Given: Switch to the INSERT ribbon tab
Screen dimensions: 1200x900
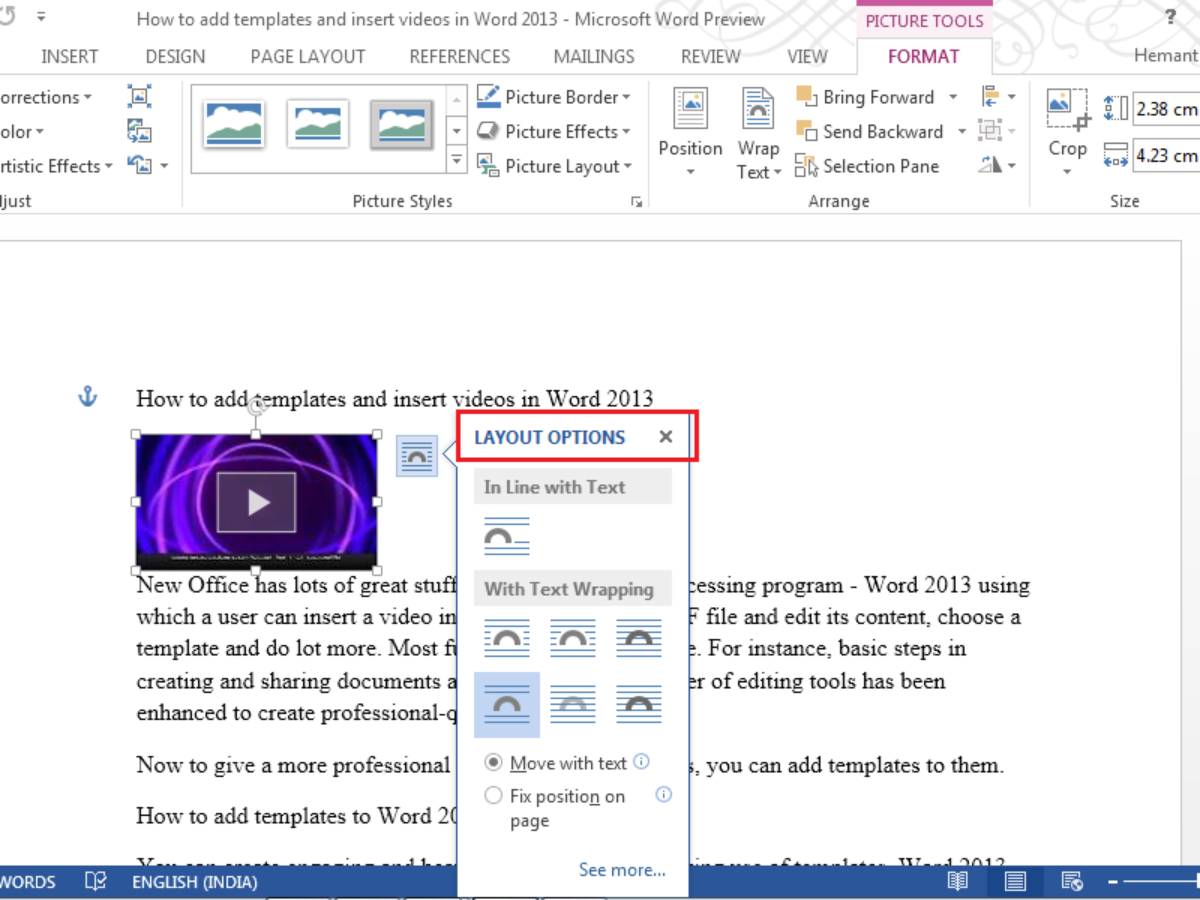Looking at the screenshot, I should (x=70, y=57).
